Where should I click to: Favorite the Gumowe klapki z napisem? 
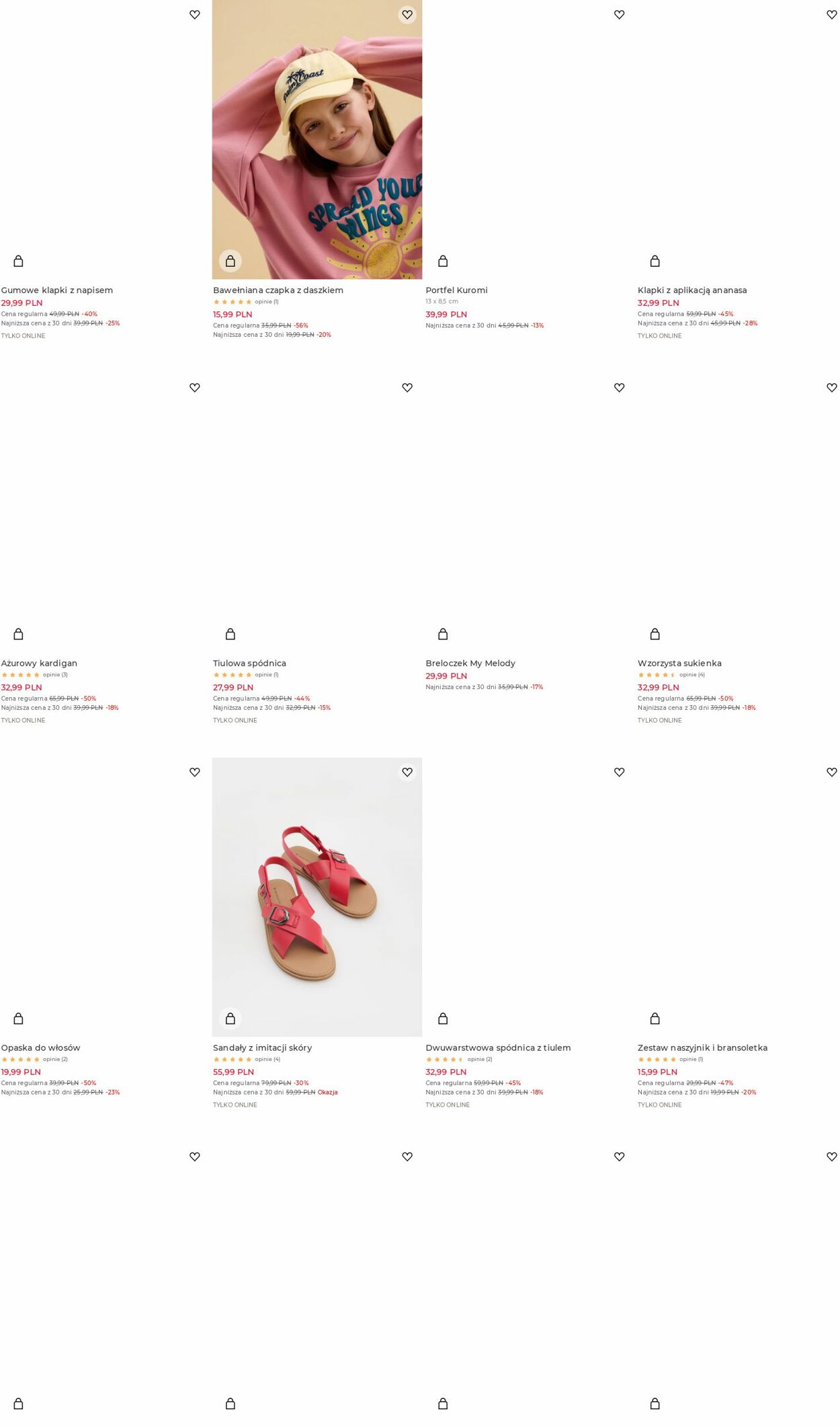pyautogui.click(x=194, y=15)
